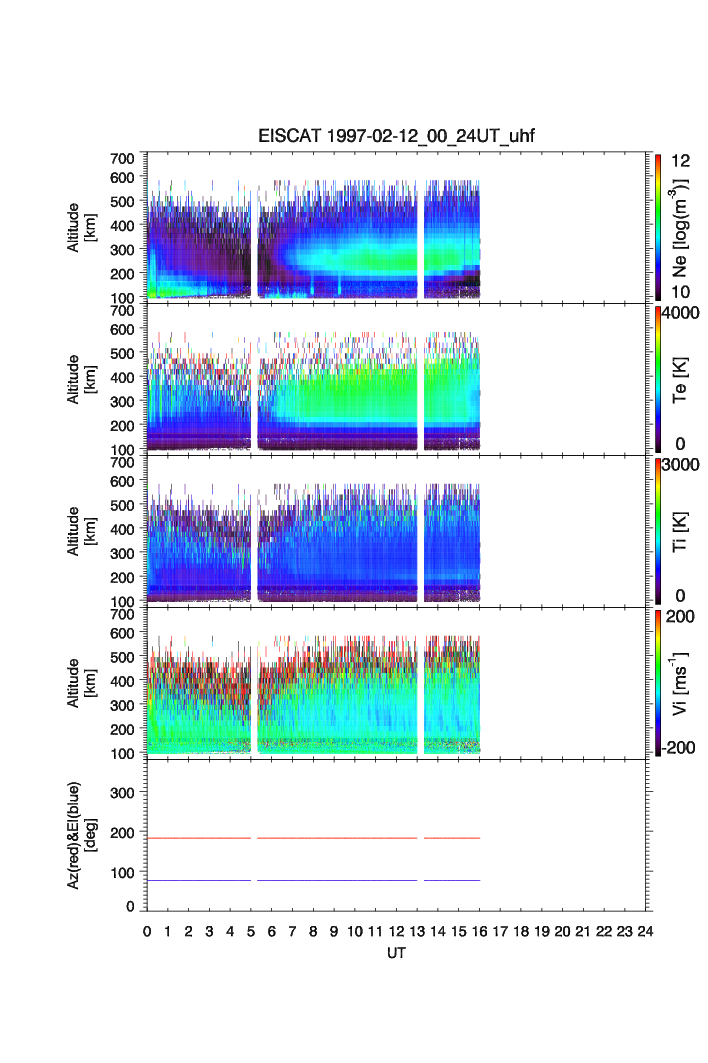The image size is (708, 1063).
Task: Click the Ne electron density color bar
Action: 658,227
